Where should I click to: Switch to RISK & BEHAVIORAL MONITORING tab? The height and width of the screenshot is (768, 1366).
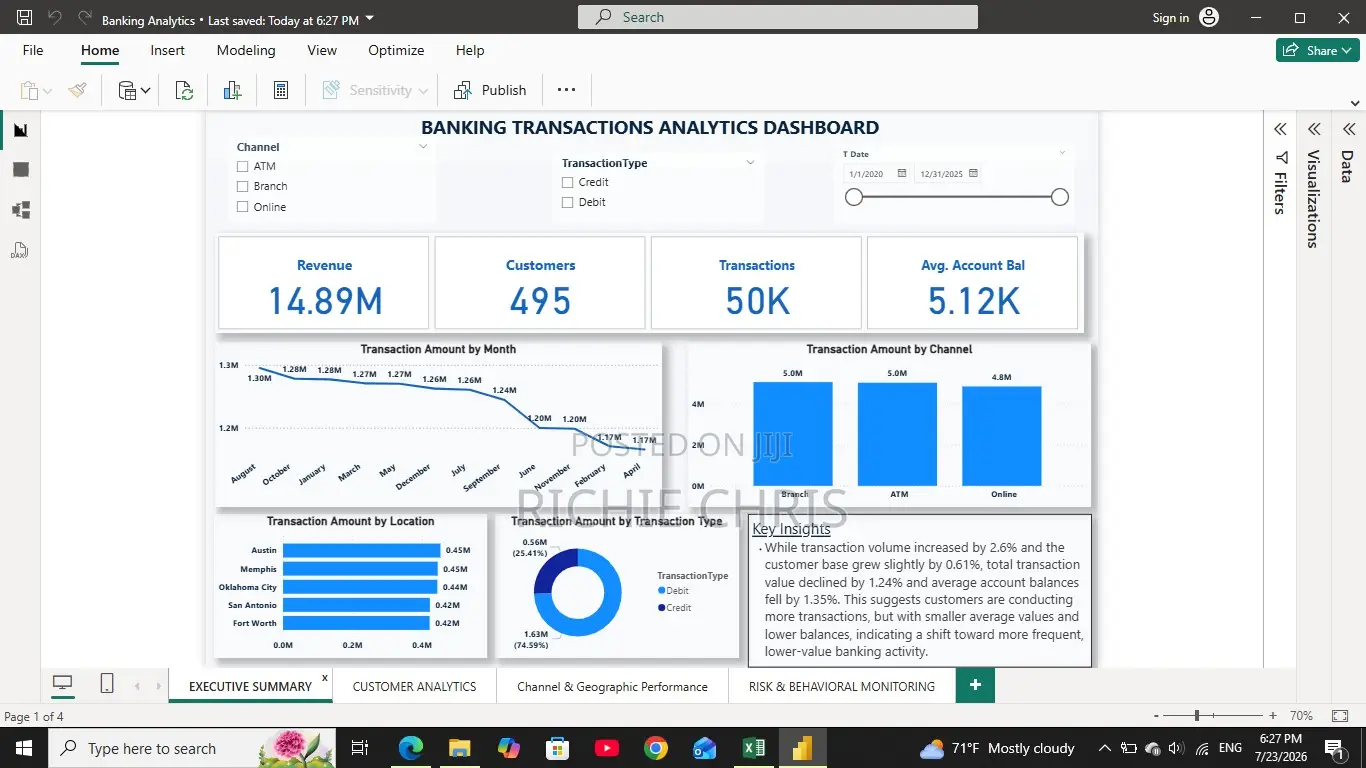pos(842,686)
